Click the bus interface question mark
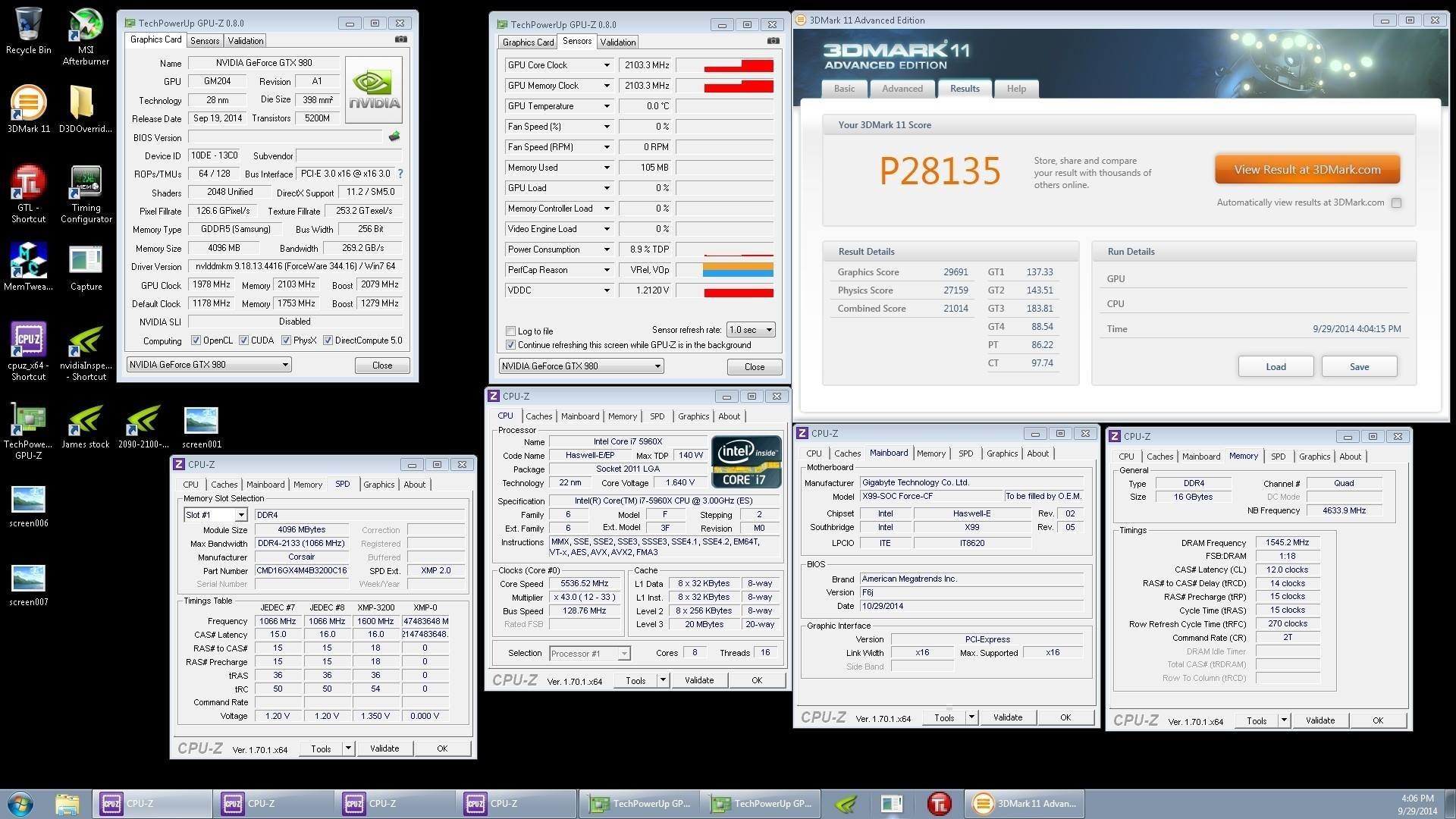Screen dimensions: 1456x819 pos(400,174)
